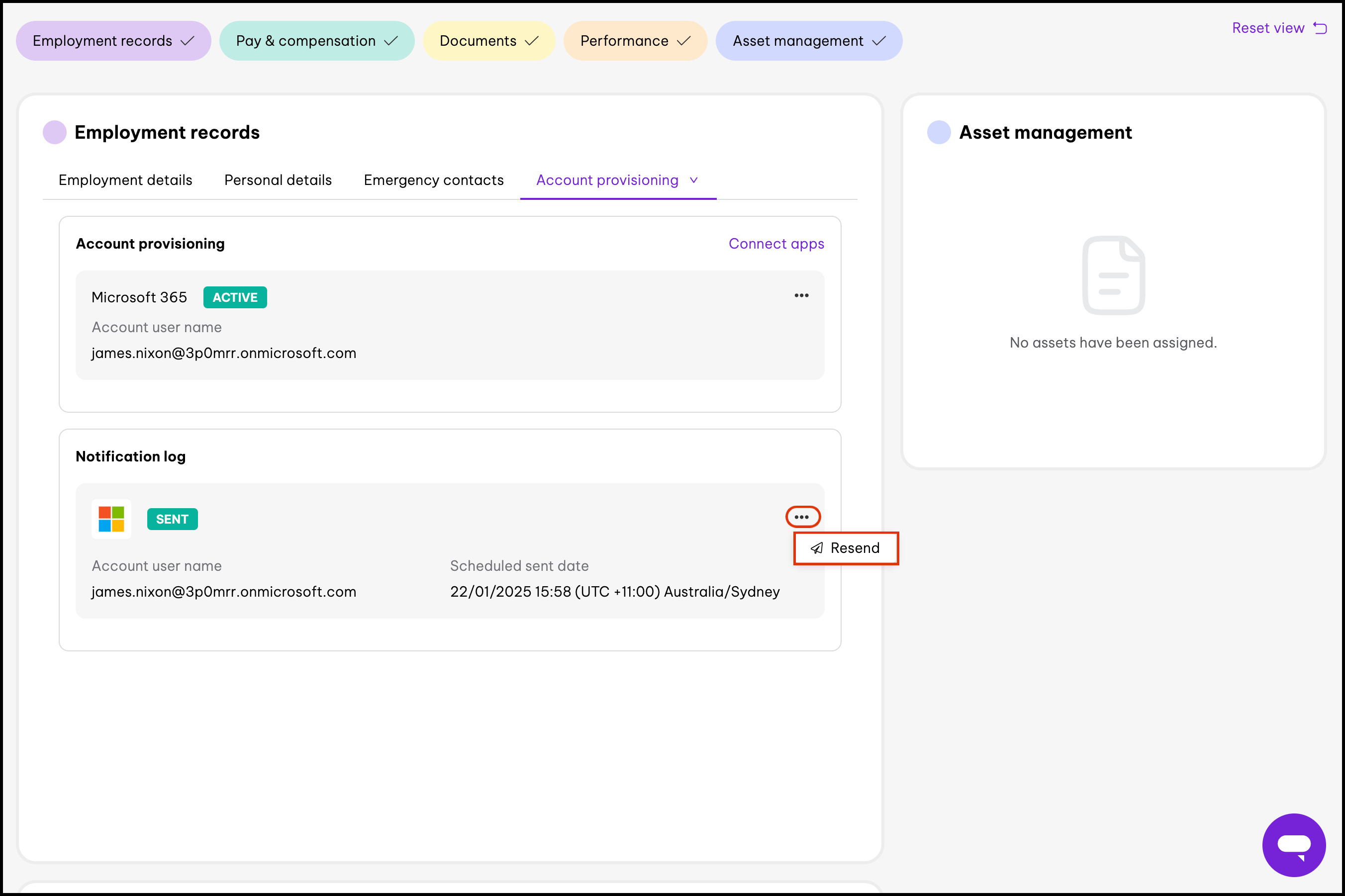Open the purple chat support bubble
Image resolution: width=1345 pixels, height=896 pixels.
tap(1294, 845)
